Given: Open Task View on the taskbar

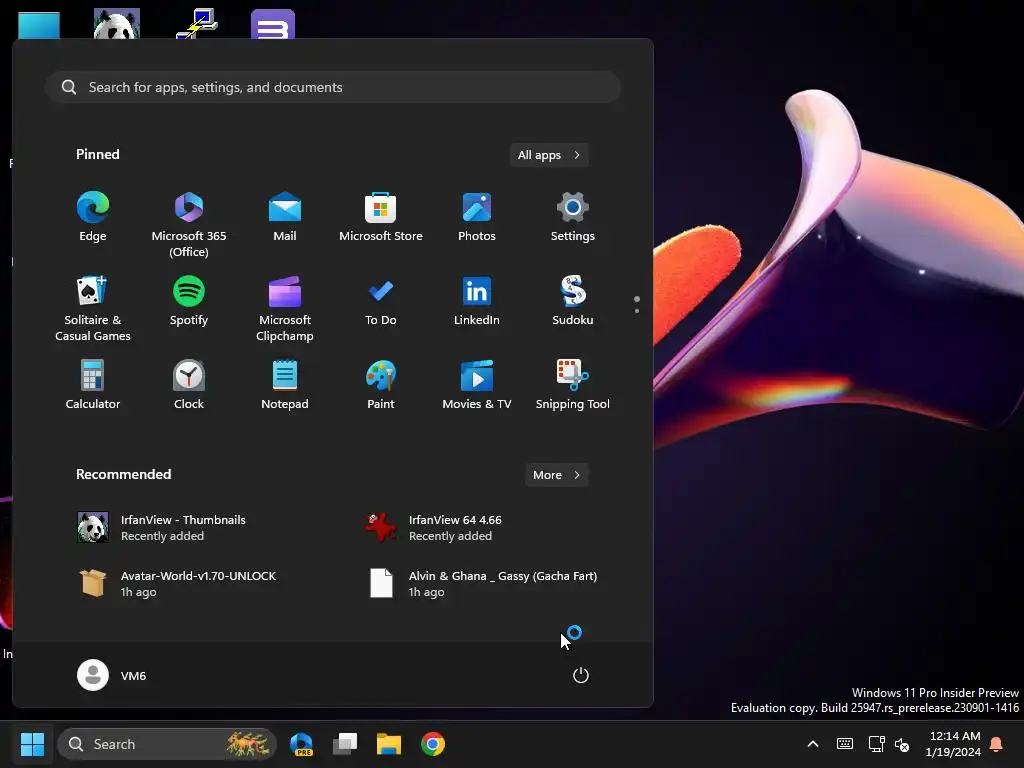Looking at the screenshot, I should pyautogui.click(x=345, y=744).
